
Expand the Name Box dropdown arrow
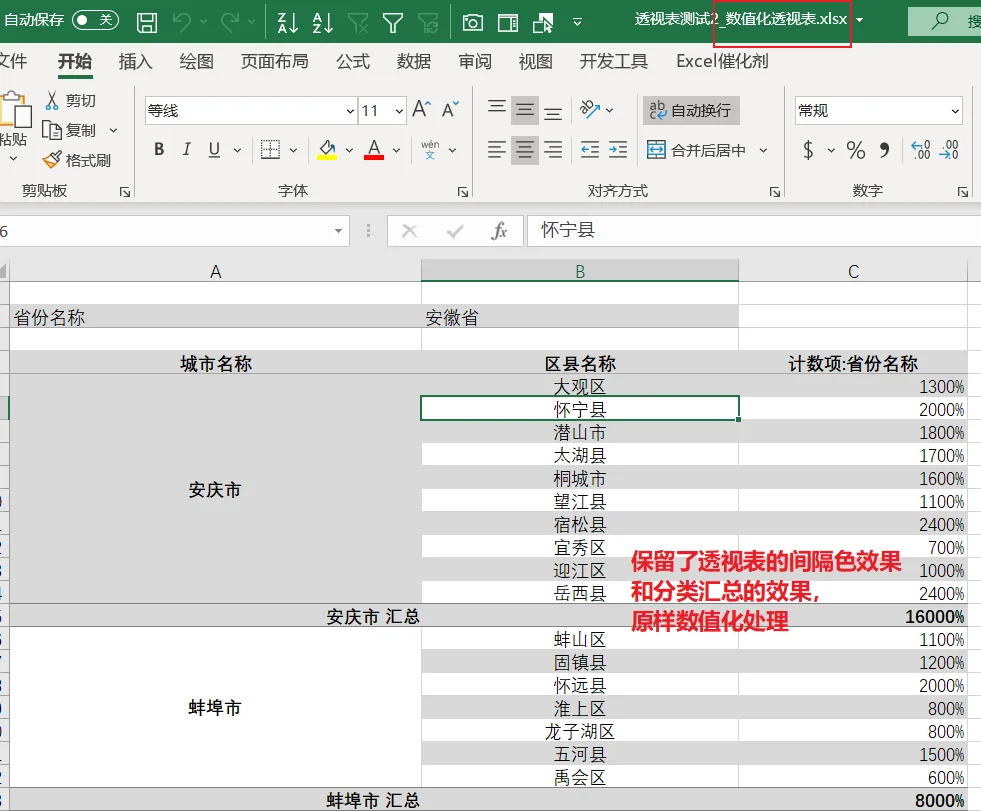pyautogui.click(x=338, y=232)
